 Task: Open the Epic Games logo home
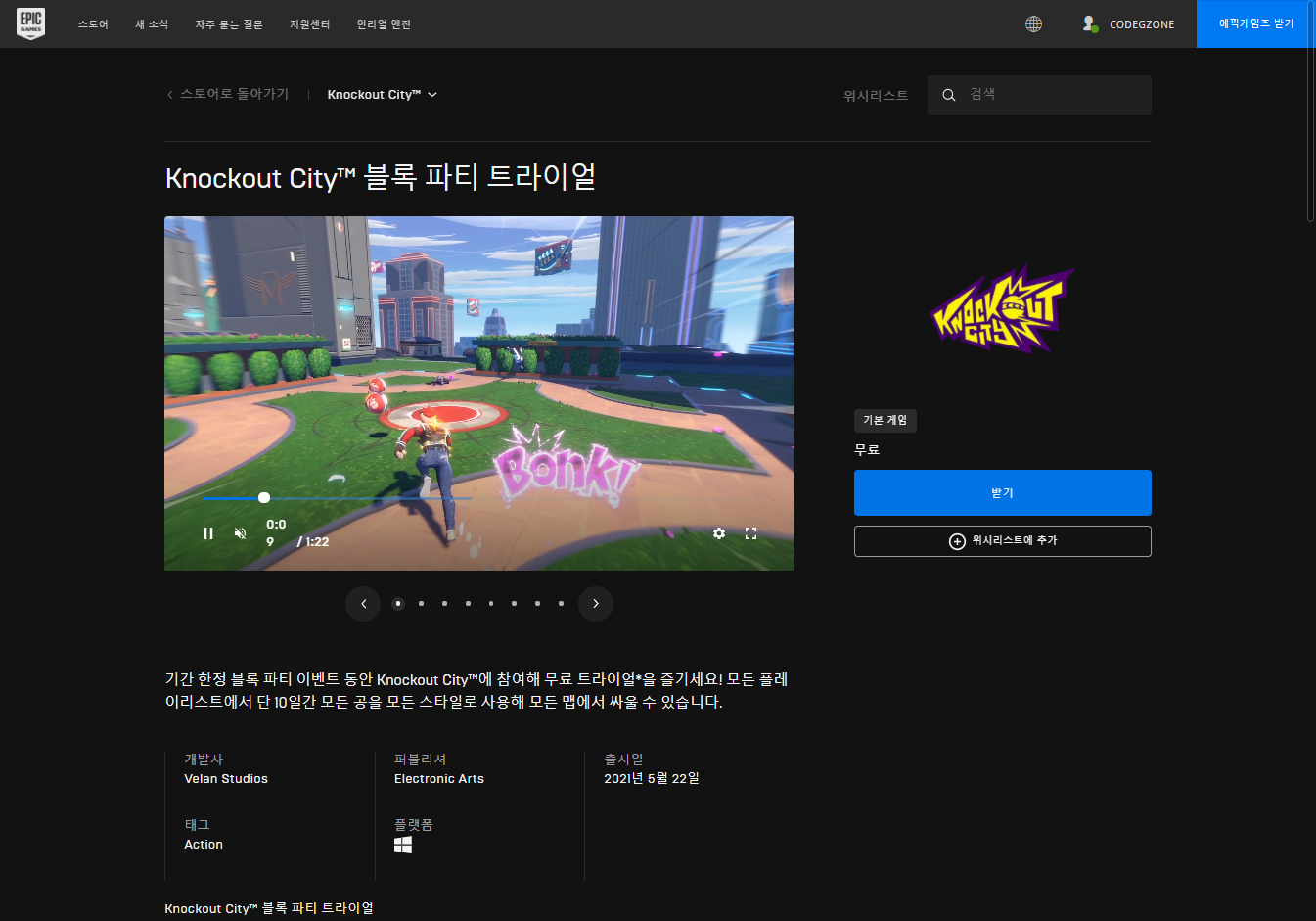pos(31,23)
